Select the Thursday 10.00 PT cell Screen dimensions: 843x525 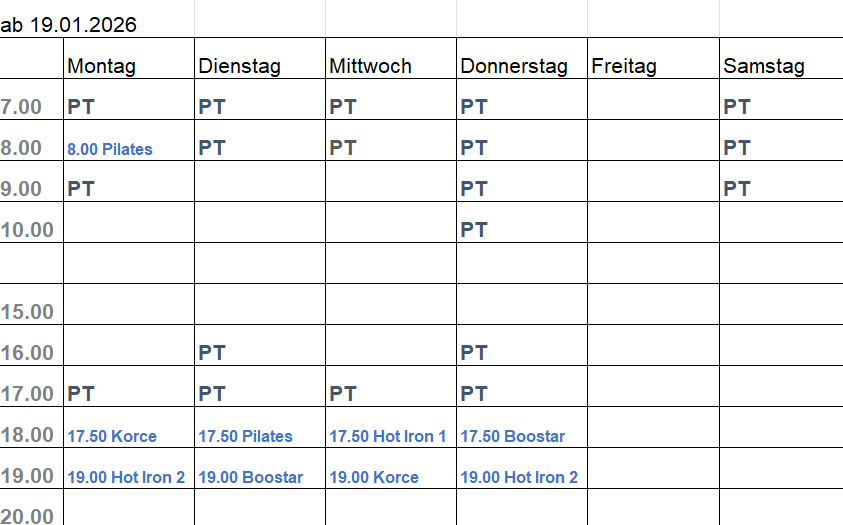coord(474,230)
